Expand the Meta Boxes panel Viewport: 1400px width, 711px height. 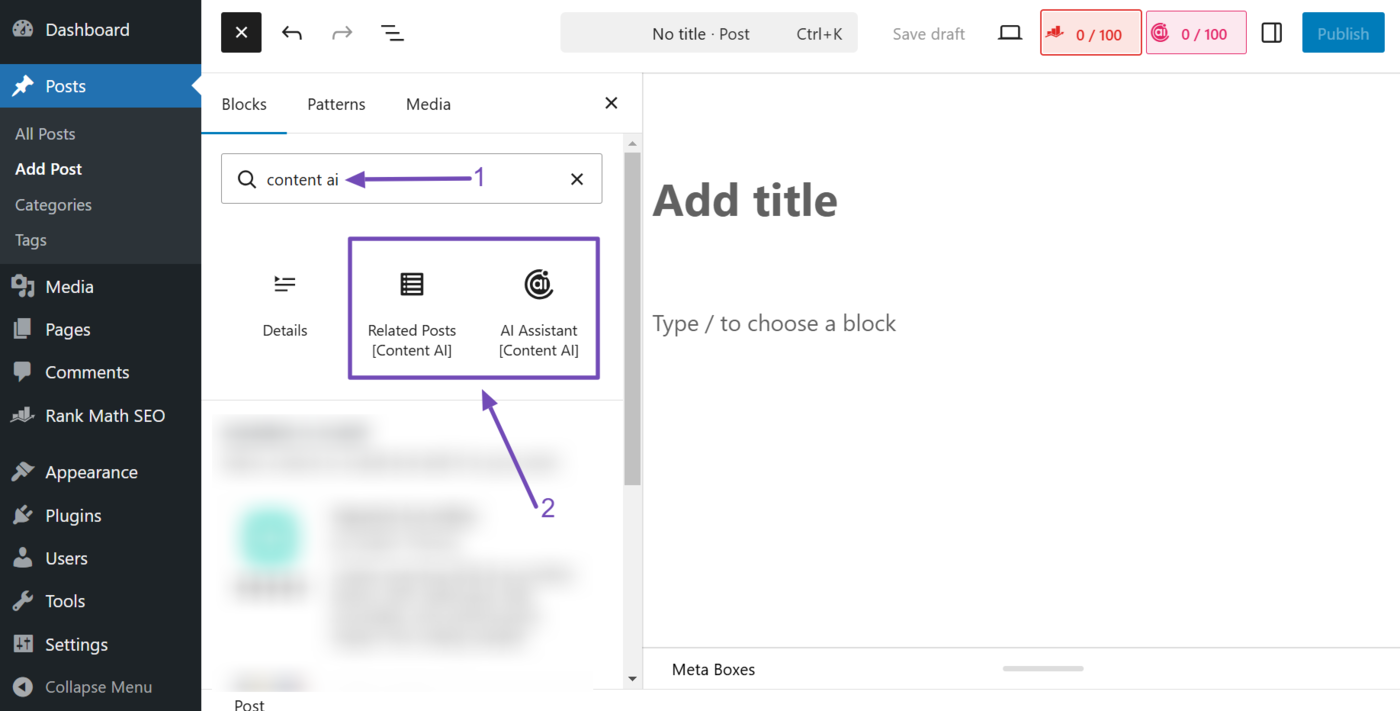tap(713, 669)
